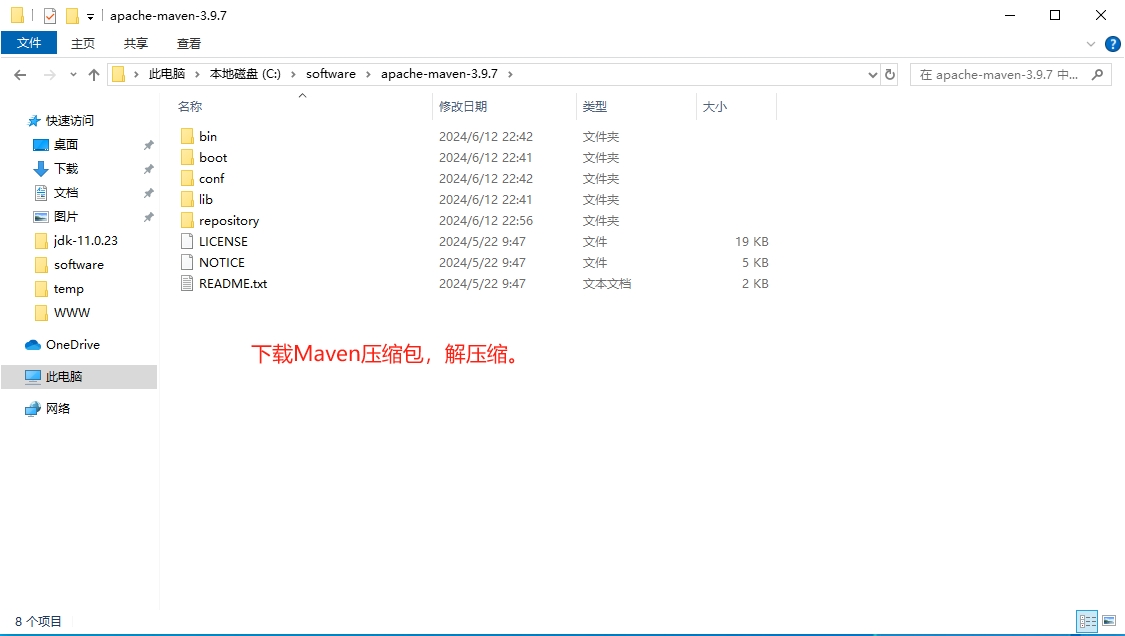Select 快速访问 in navigation pane

pos(70,121)
